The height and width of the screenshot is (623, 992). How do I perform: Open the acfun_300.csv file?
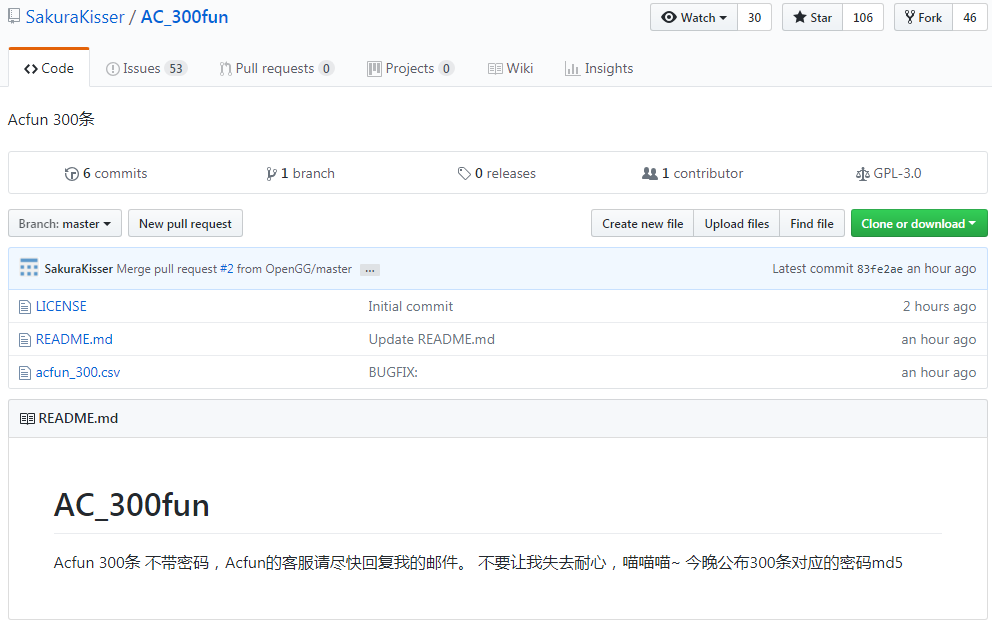click(78, 373)
